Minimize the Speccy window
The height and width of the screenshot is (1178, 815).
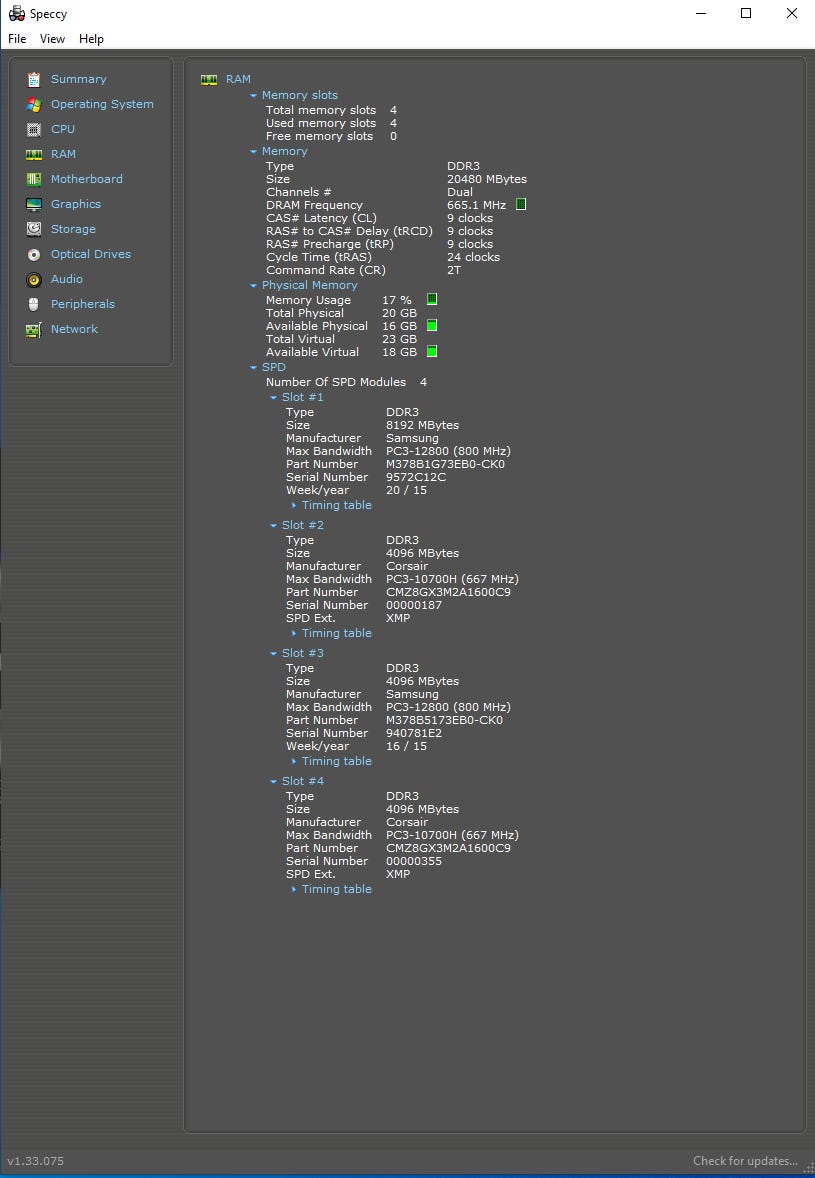(701, 14)
